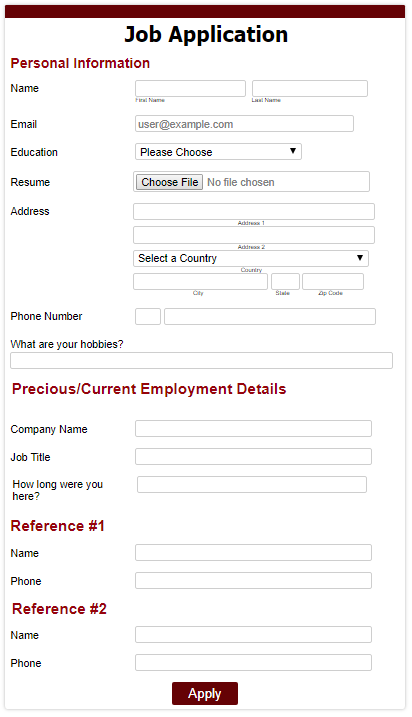Focus the Email field with user@example.com placeholder
412x717 pixels.
(x=244, y=124)
